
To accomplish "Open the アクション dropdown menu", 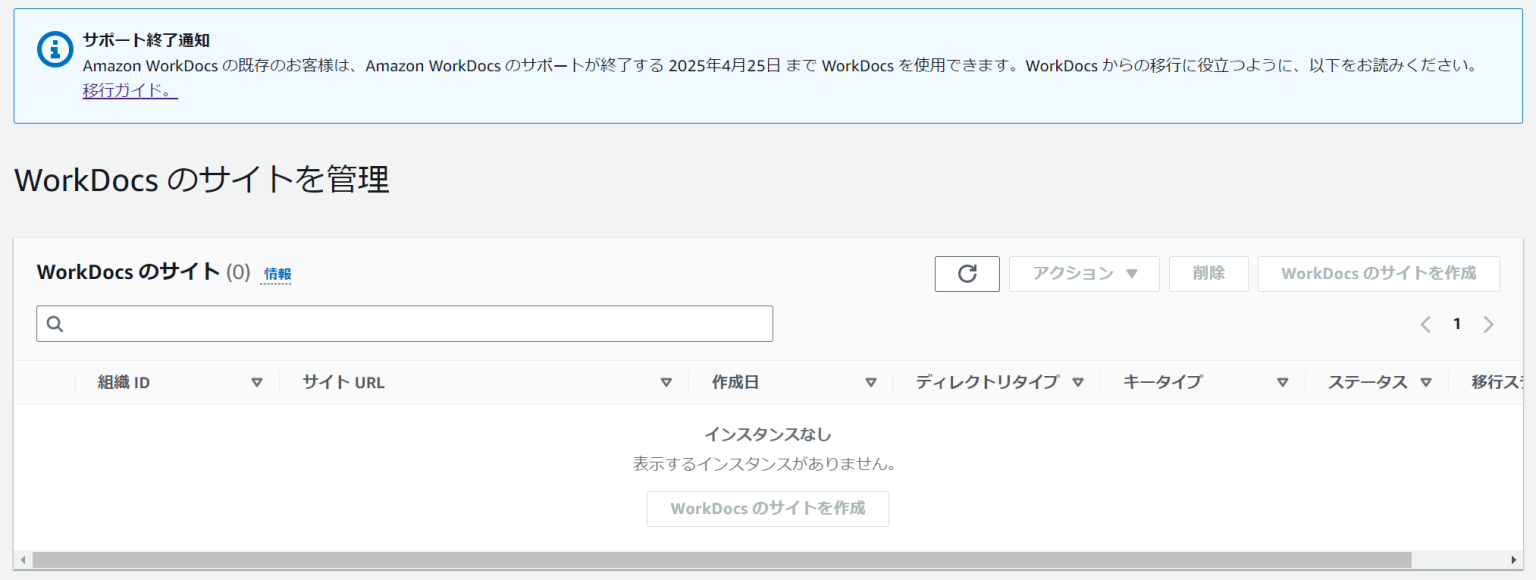I will [x=1084, y=274].
